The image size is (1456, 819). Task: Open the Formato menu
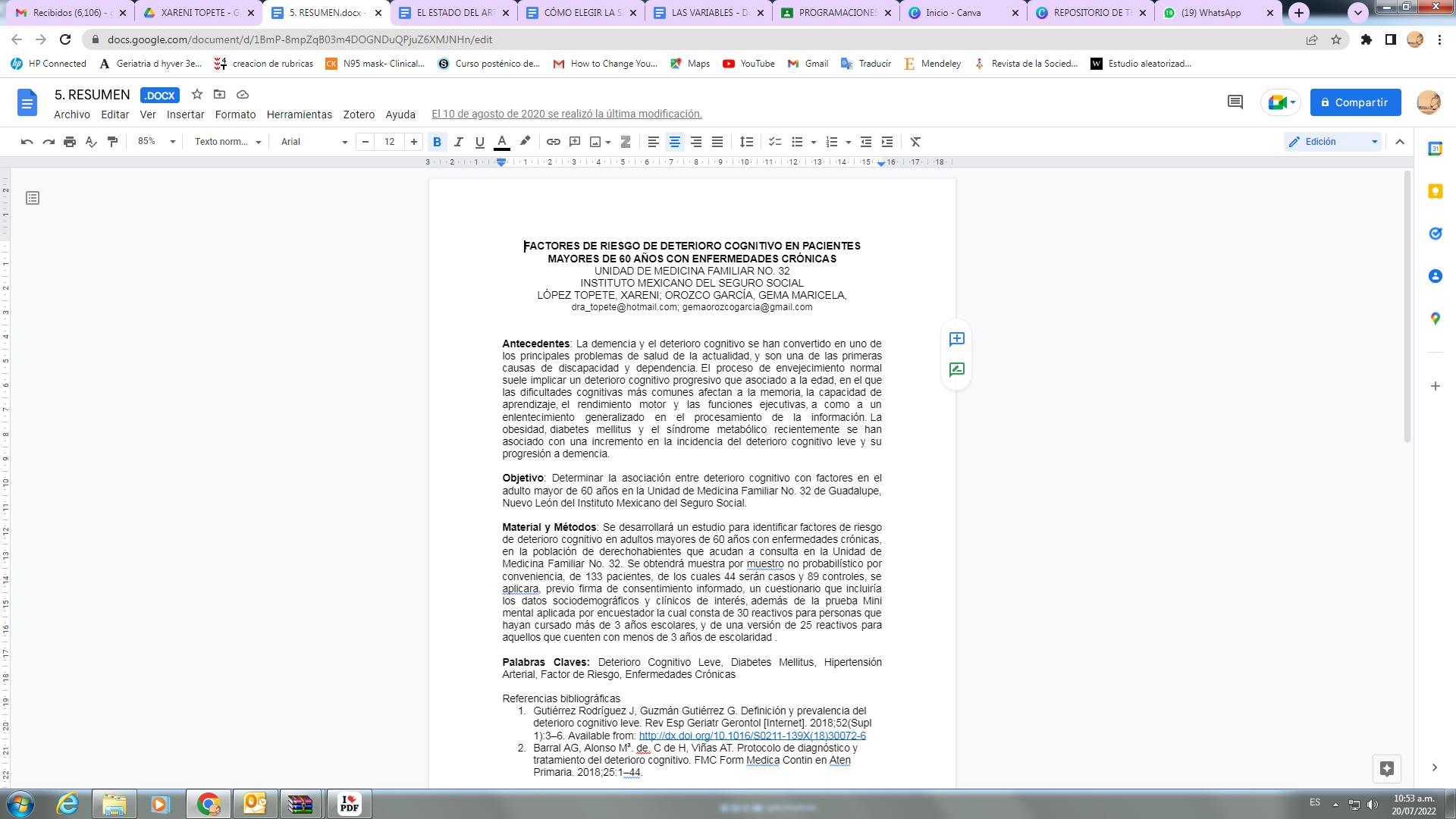[x=236, y=115]
